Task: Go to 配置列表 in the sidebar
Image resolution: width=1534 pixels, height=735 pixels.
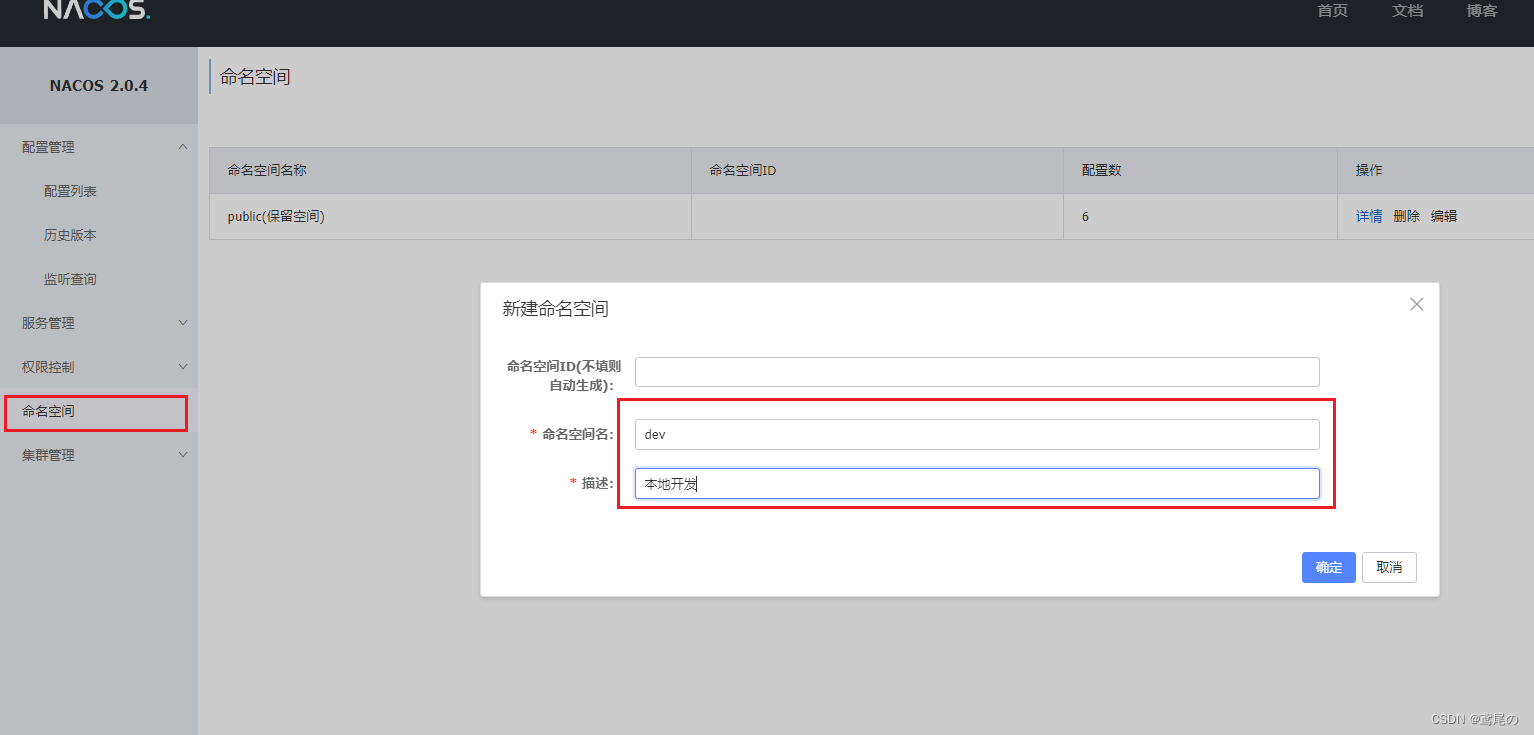Action: click(x=70, y=191)
